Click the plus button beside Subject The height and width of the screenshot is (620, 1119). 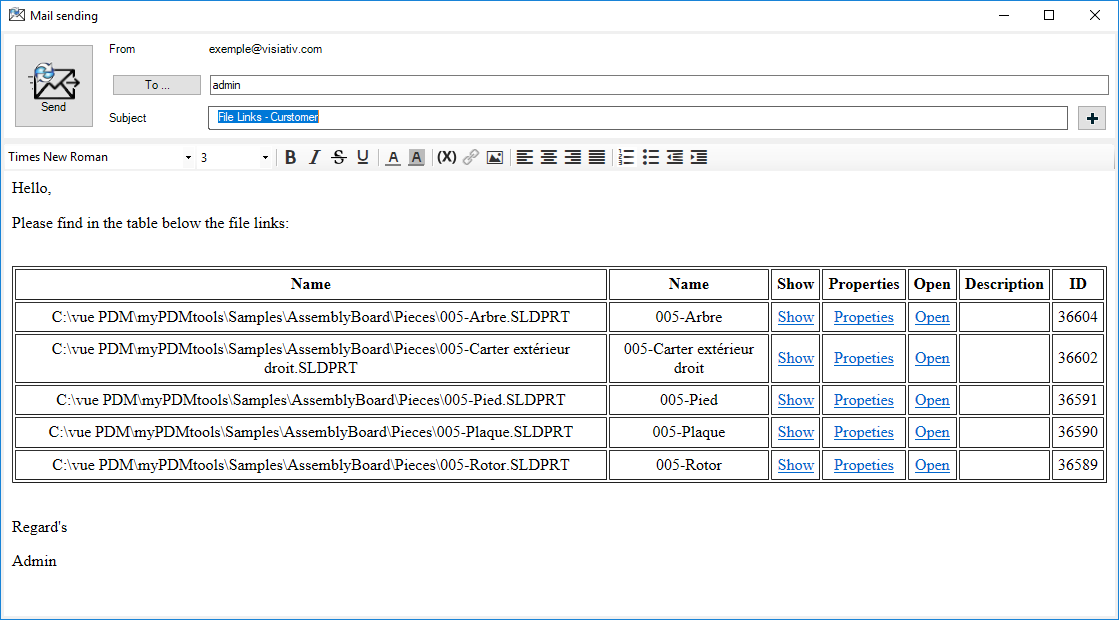tap(1092, 118)
